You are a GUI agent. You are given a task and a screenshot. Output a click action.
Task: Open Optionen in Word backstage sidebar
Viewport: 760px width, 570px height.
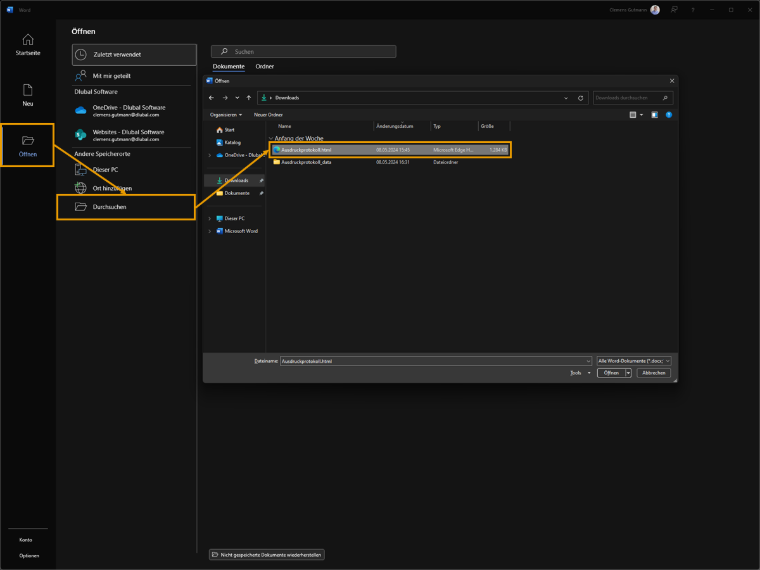(29, 555)
